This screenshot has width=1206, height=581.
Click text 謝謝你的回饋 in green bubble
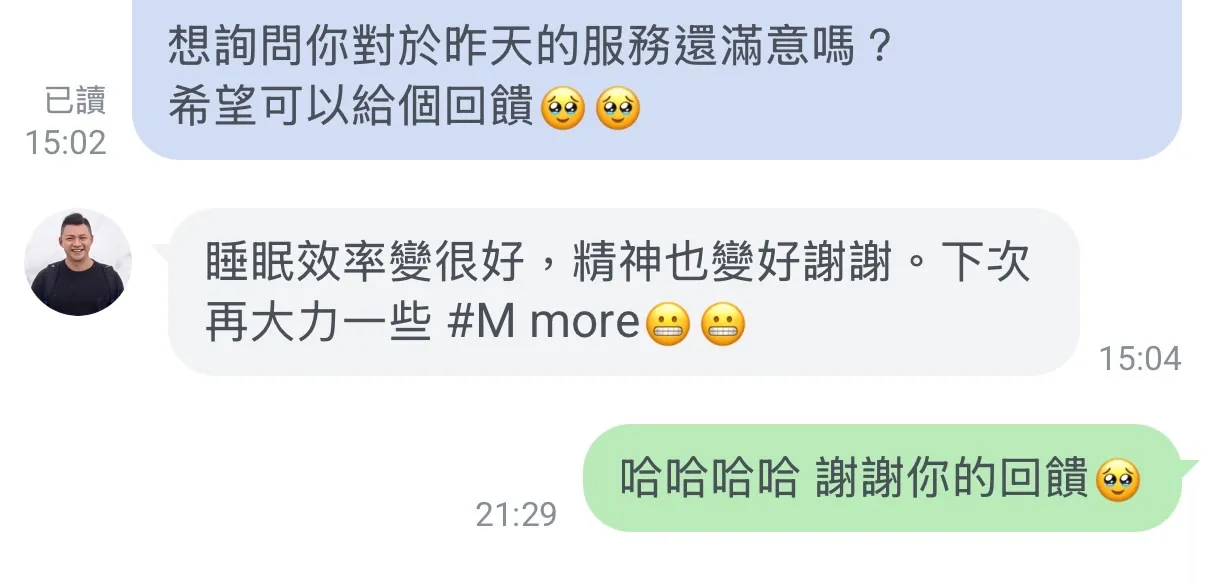[953, 480]
